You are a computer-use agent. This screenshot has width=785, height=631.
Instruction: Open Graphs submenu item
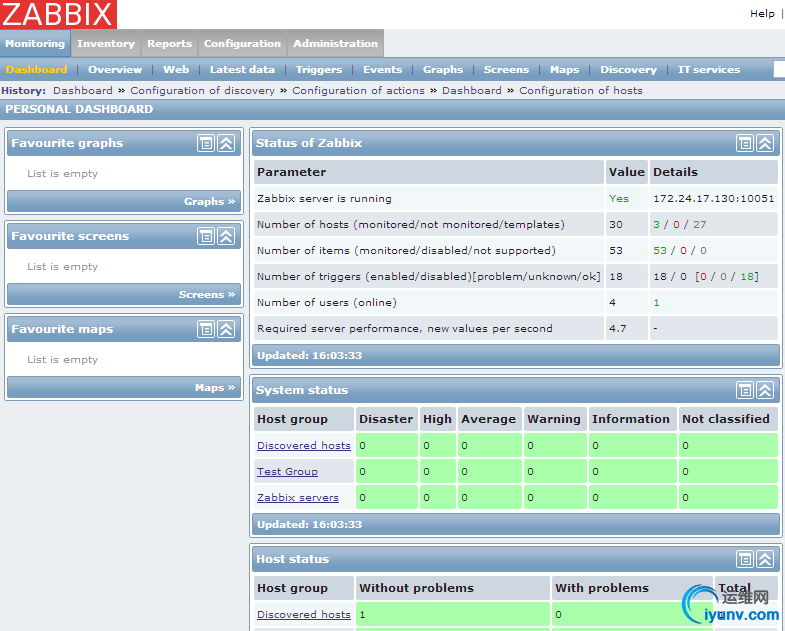pyautogui.click(x=443, y=70)
